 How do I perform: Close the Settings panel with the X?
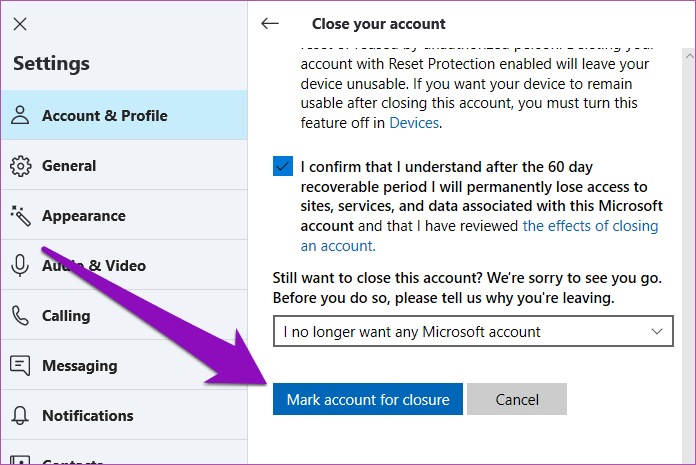pos(20,24)
